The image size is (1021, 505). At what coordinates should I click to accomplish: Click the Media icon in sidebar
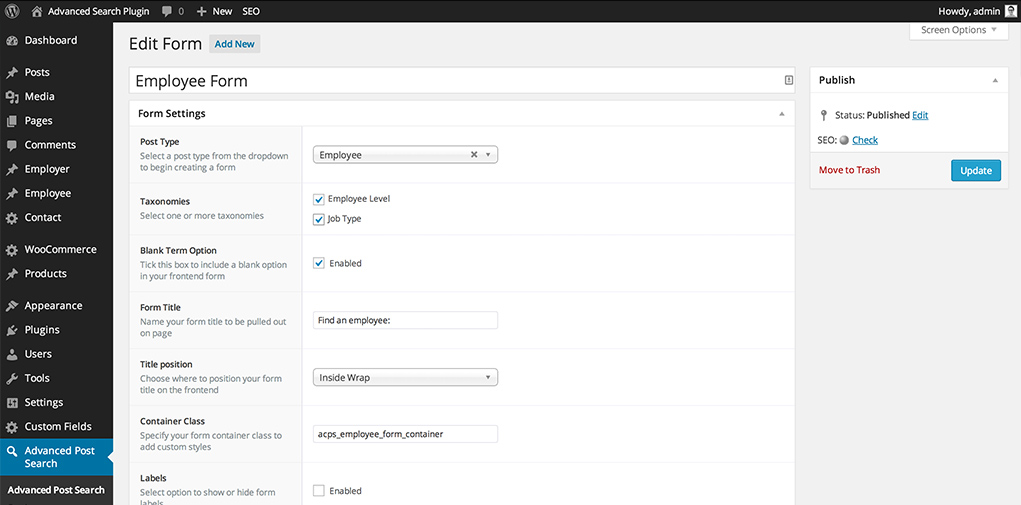(x=12, y=96)
